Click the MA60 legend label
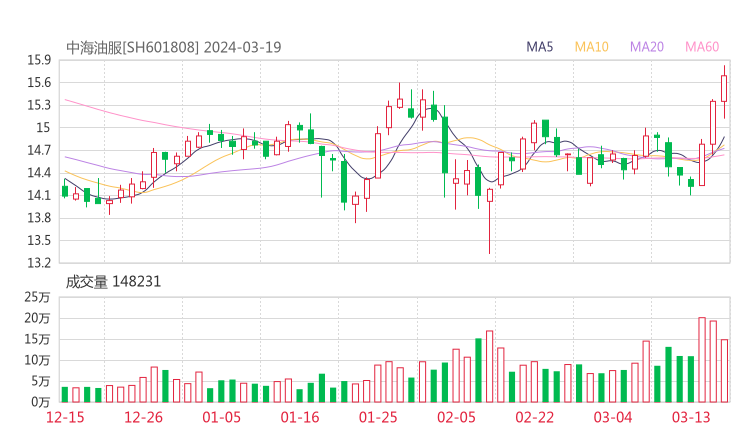Image resolution: width=740 pixels, height=440 pixels. (702, 47)
